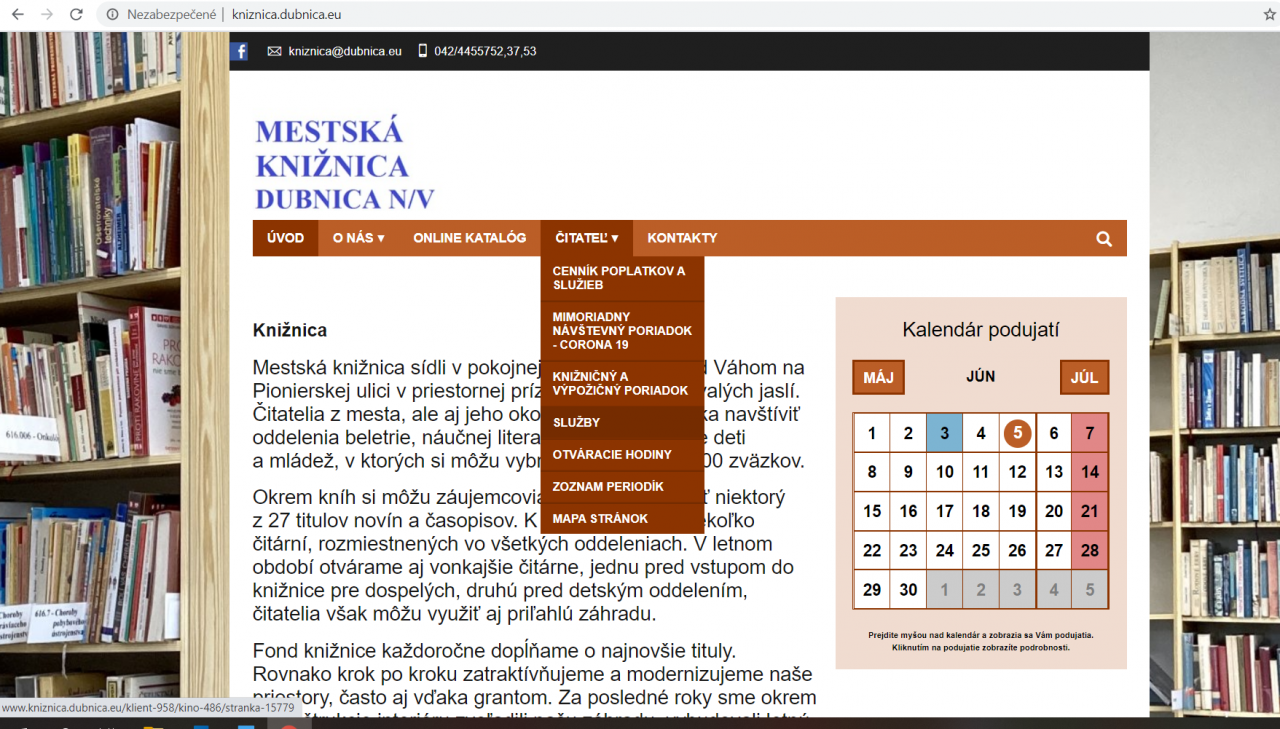
Task: Open the library's Facebook page icon
Action: (239, 51)
